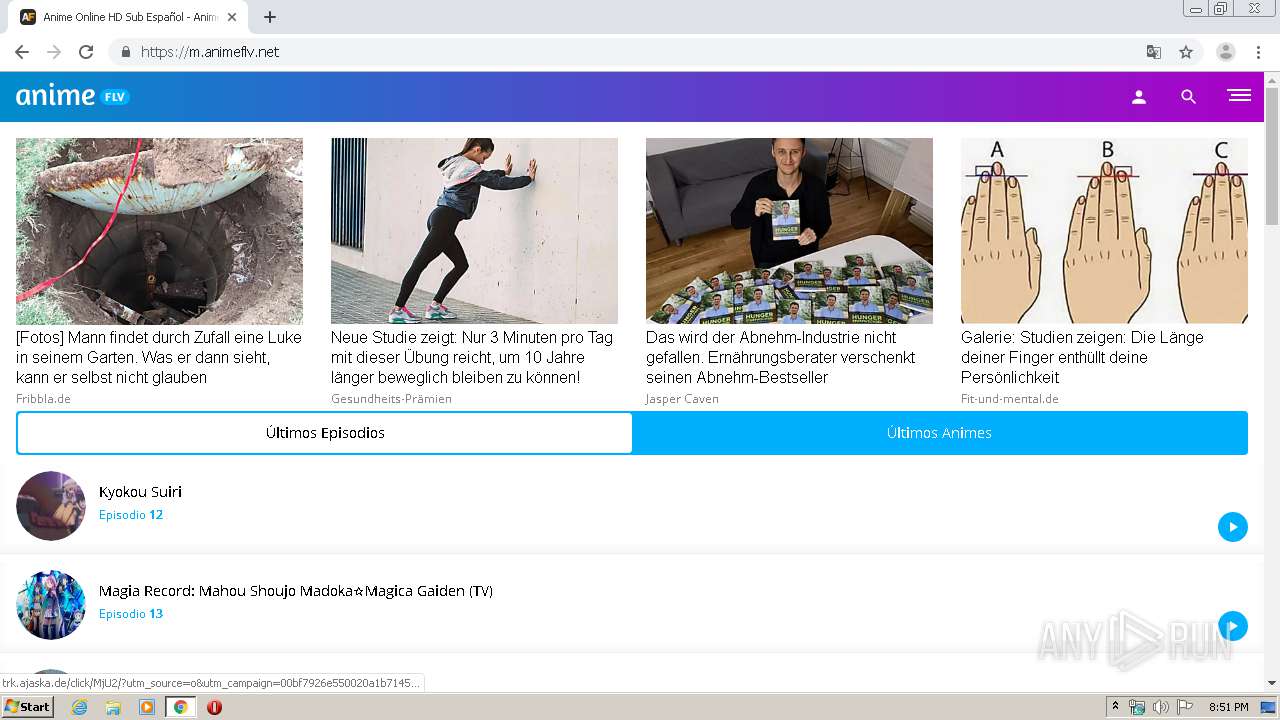1280x720 pixels.
Task: Click Episodio 12 text
Action: tap(131, 515)
